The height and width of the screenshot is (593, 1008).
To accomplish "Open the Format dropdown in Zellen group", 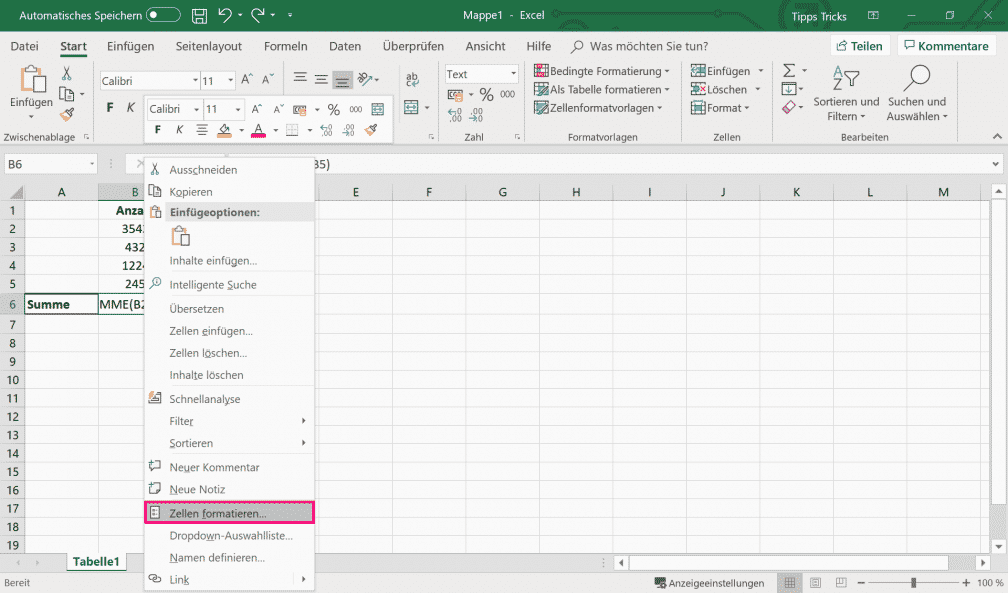I will pos(720,108).
